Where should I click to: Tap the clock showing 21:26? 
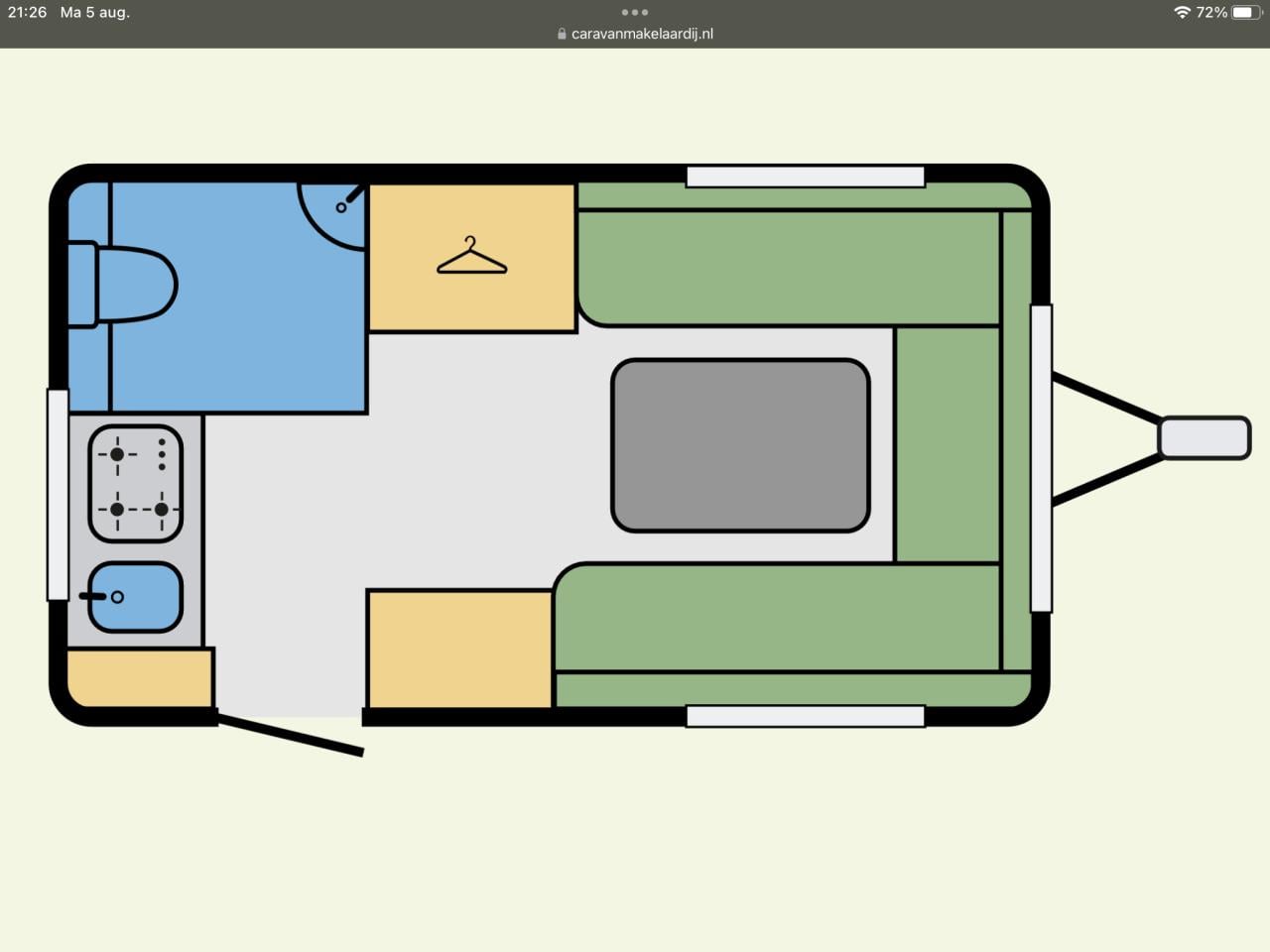point(27,12)
